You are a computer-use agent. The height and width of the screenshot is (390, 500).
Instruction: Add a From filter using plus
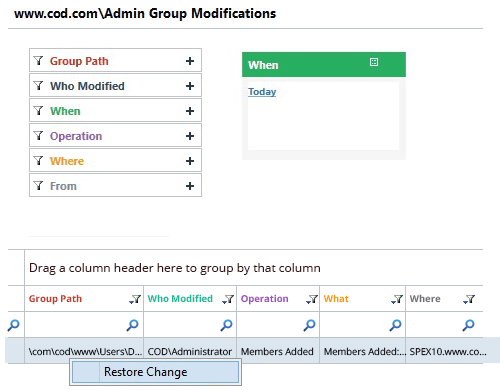click(x=190, y=186)
